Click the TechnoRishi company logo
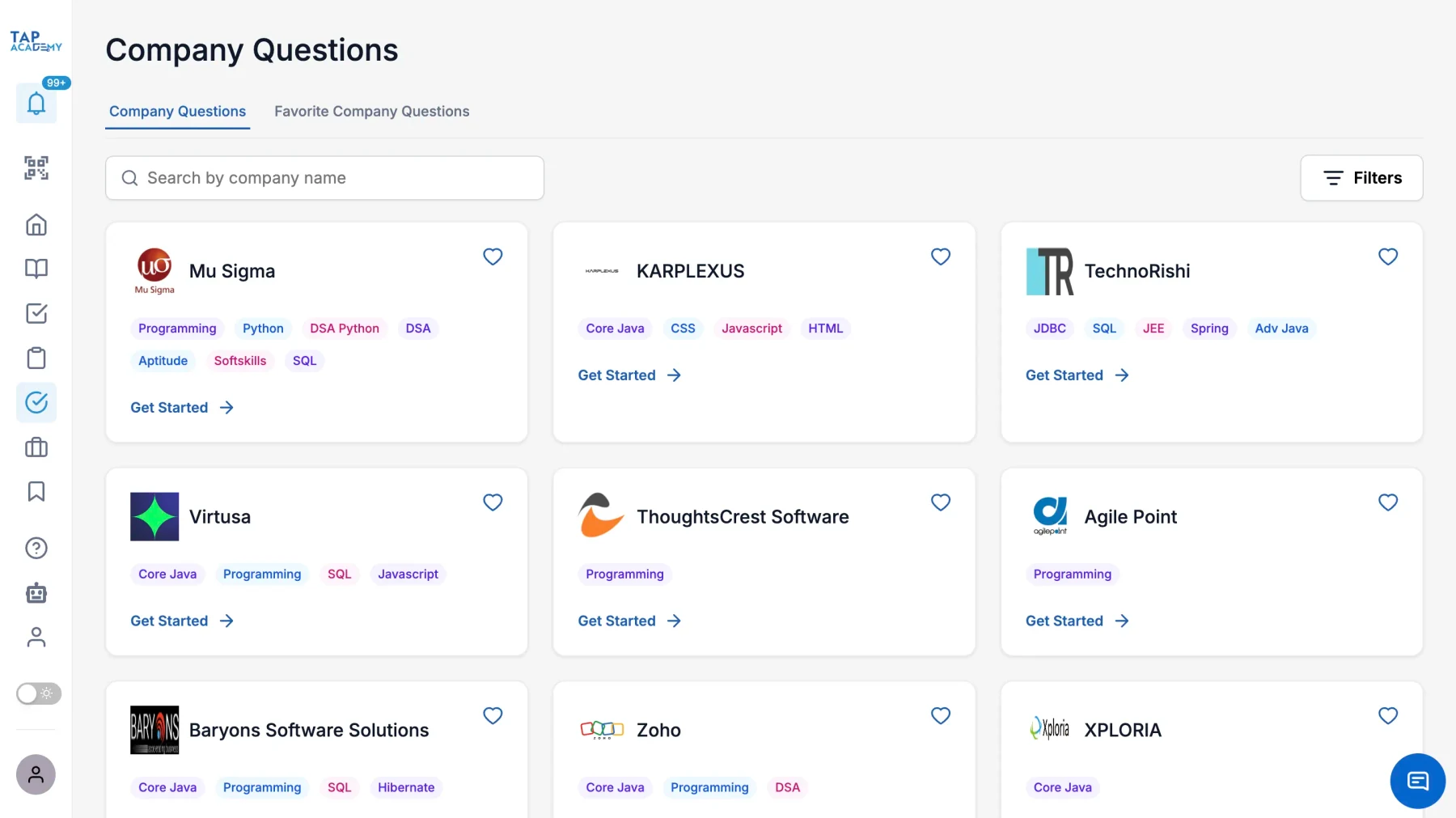Image resolution: width=1456 pixels, height=818 pixels. coord(1050,271)
